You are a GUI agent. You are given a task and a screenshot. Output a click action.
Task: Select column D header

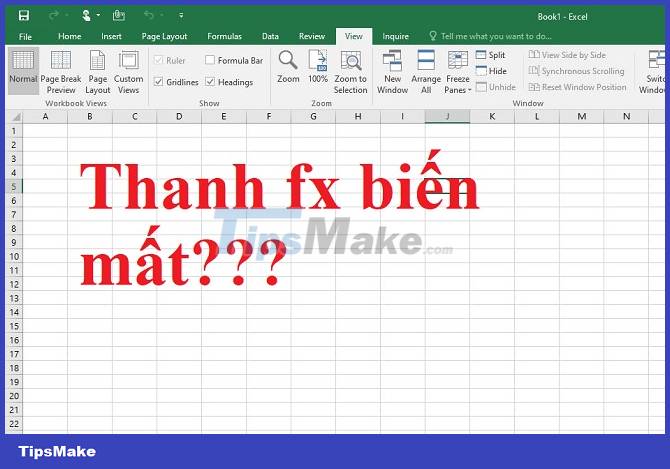click(x=179, y=117)
